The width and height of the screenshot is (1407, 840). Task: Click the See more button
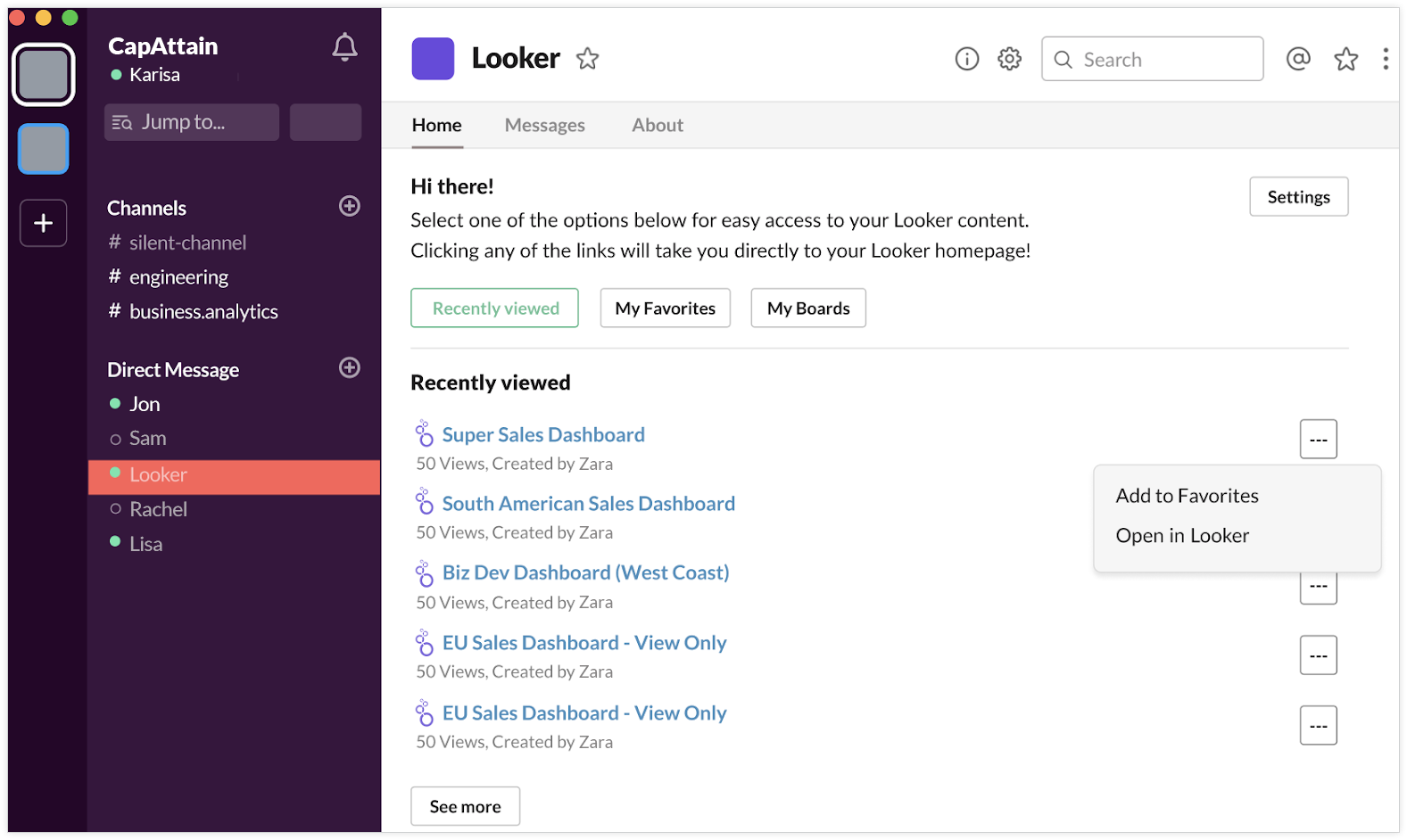pos(465,806)
